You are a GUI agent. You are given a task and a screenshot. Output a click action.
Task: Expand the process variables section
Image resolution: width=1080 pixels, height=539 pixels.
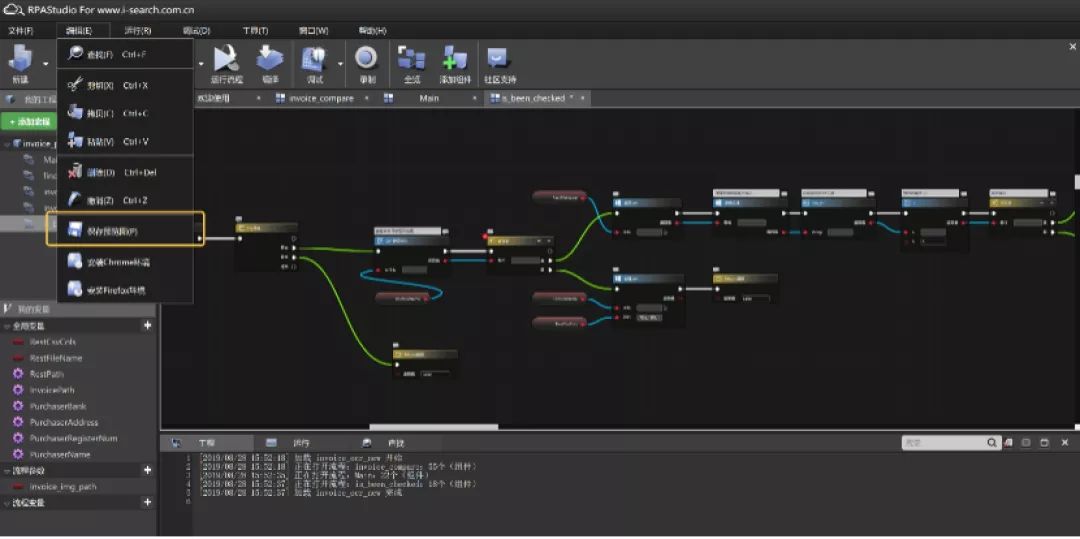click(7, 503)
